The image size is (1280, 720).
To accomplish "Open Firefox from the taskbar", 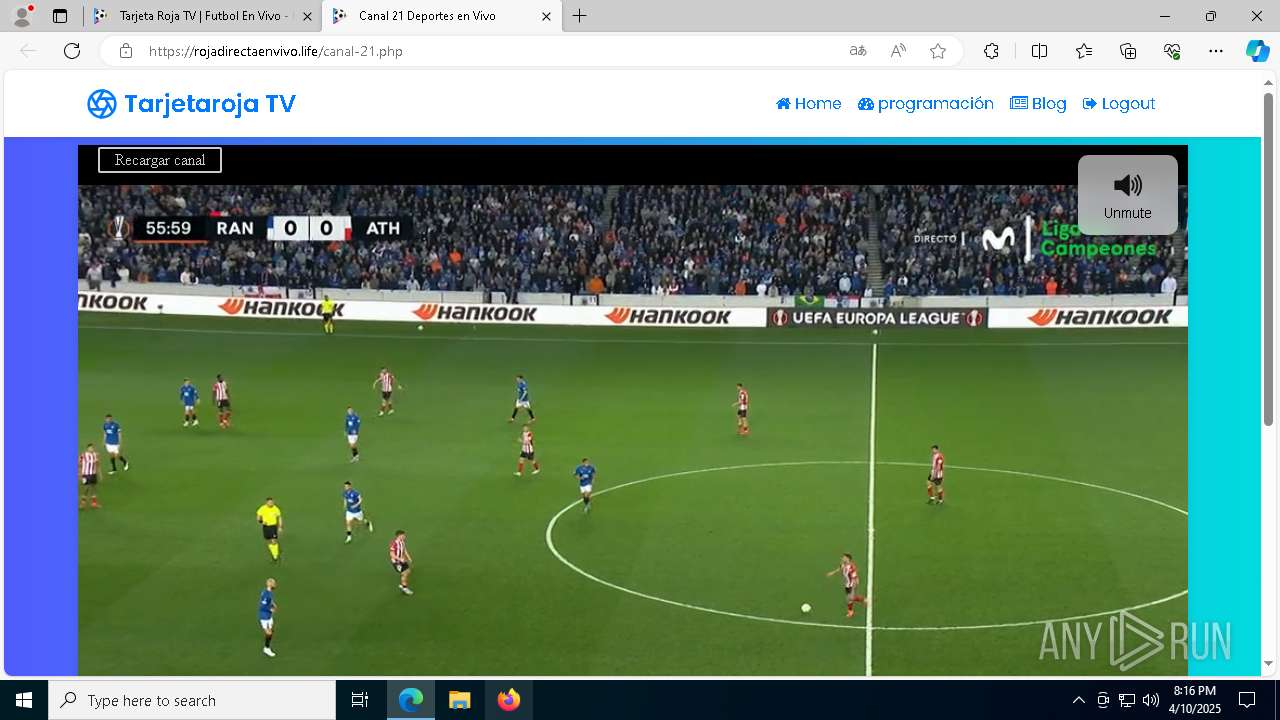I will tap(508, 700).
